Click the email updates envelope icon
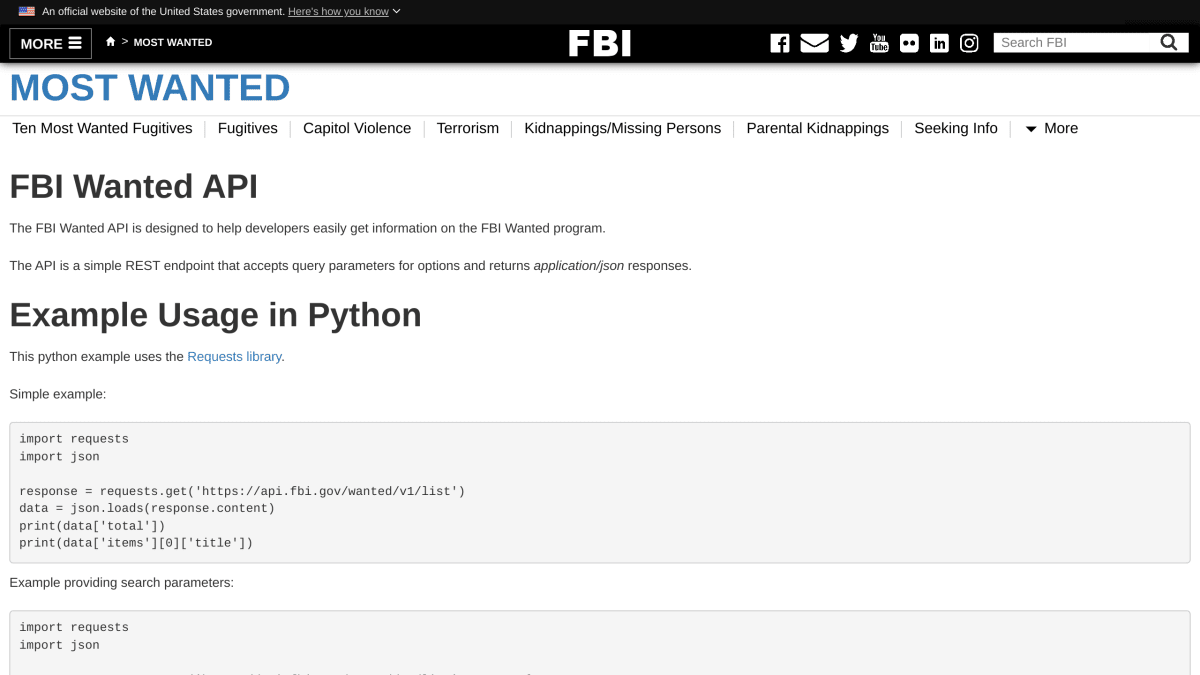This screenshot has height=675, width=1200. [x=814, y=43]
